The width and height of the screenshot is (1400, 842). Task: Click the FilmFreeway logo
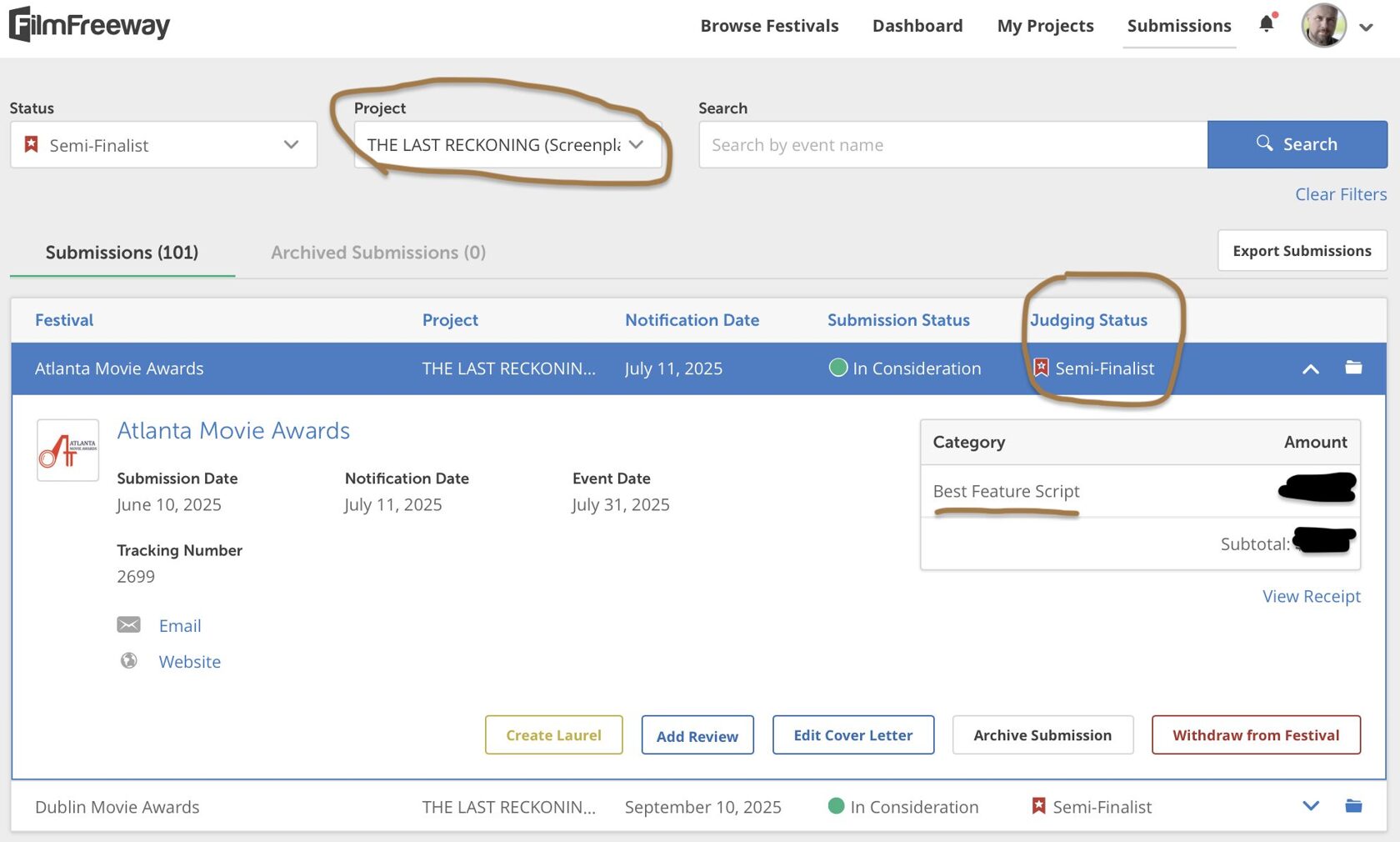89,25
